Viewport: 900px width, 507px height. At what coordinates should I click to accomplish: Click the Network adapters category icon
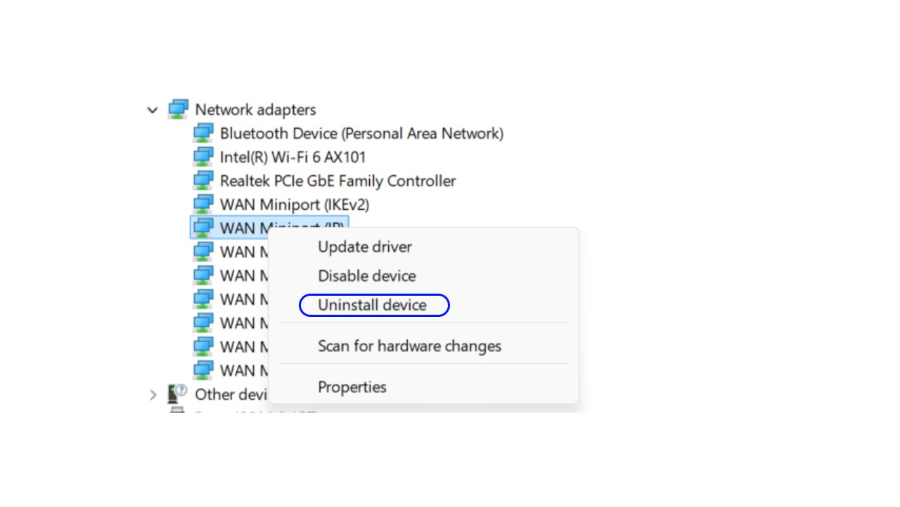(x=179, y=109)
